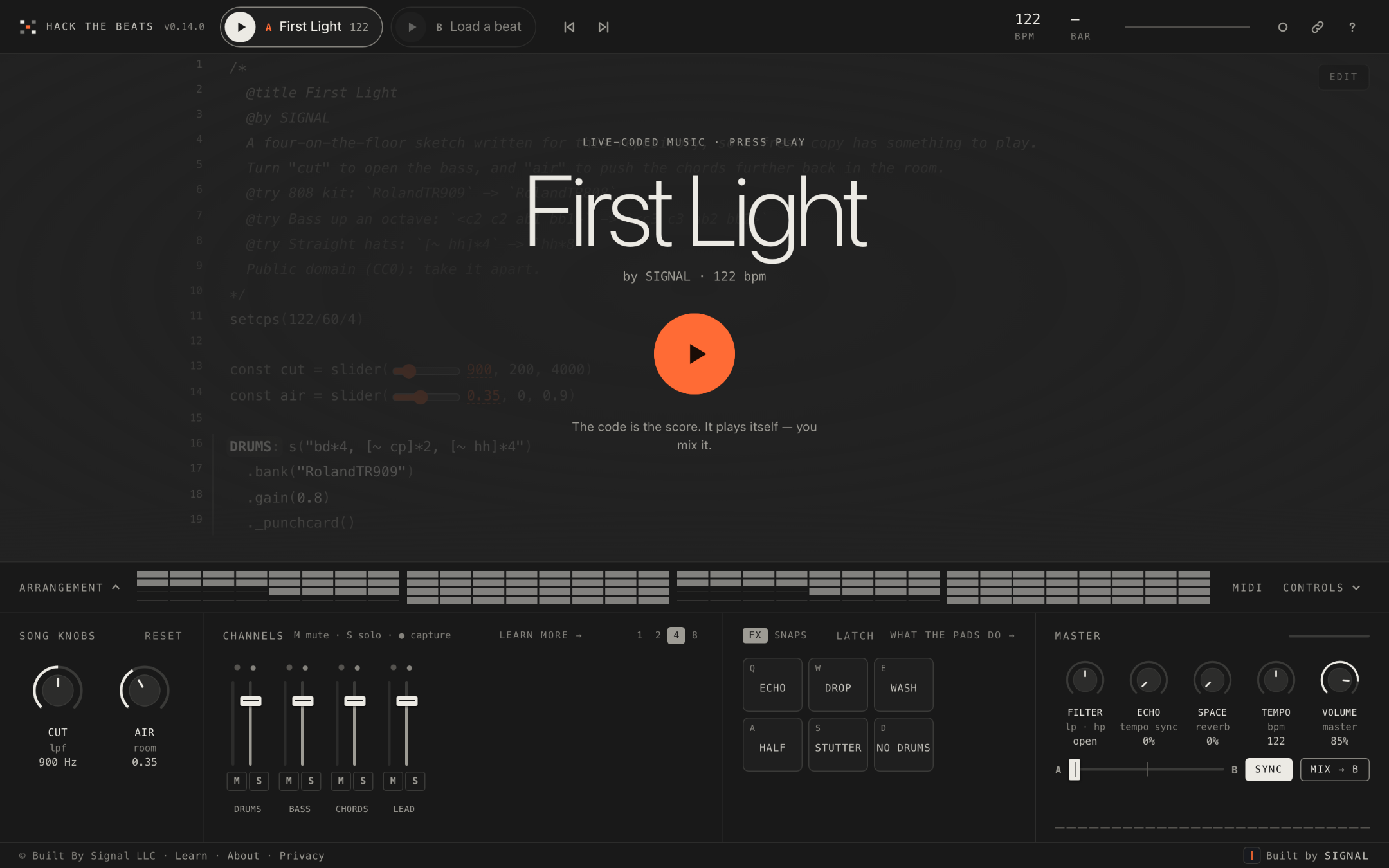Viewport: 1389px width, 868px height.
Task: Open Learn More channels link
Action: click(540, 635)
